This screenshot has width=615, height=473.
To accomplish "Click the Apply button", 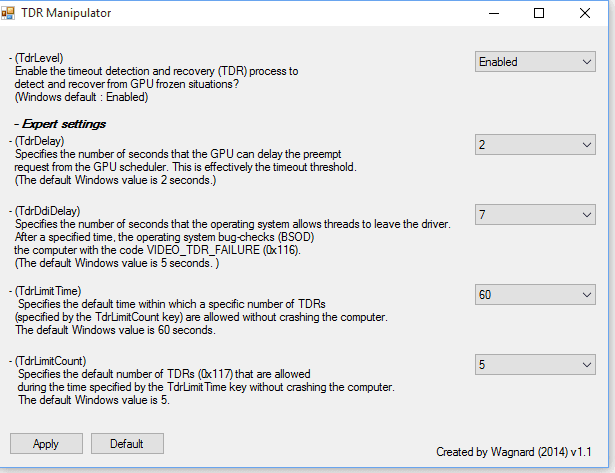I will tap(46, 444).
